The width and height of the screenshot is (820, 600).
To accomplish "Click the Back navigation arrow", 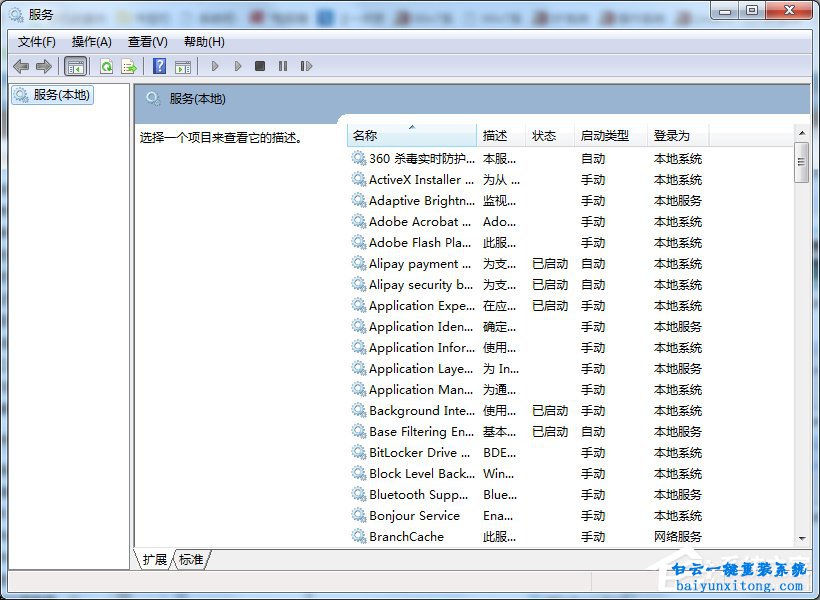I will (21, 66).
